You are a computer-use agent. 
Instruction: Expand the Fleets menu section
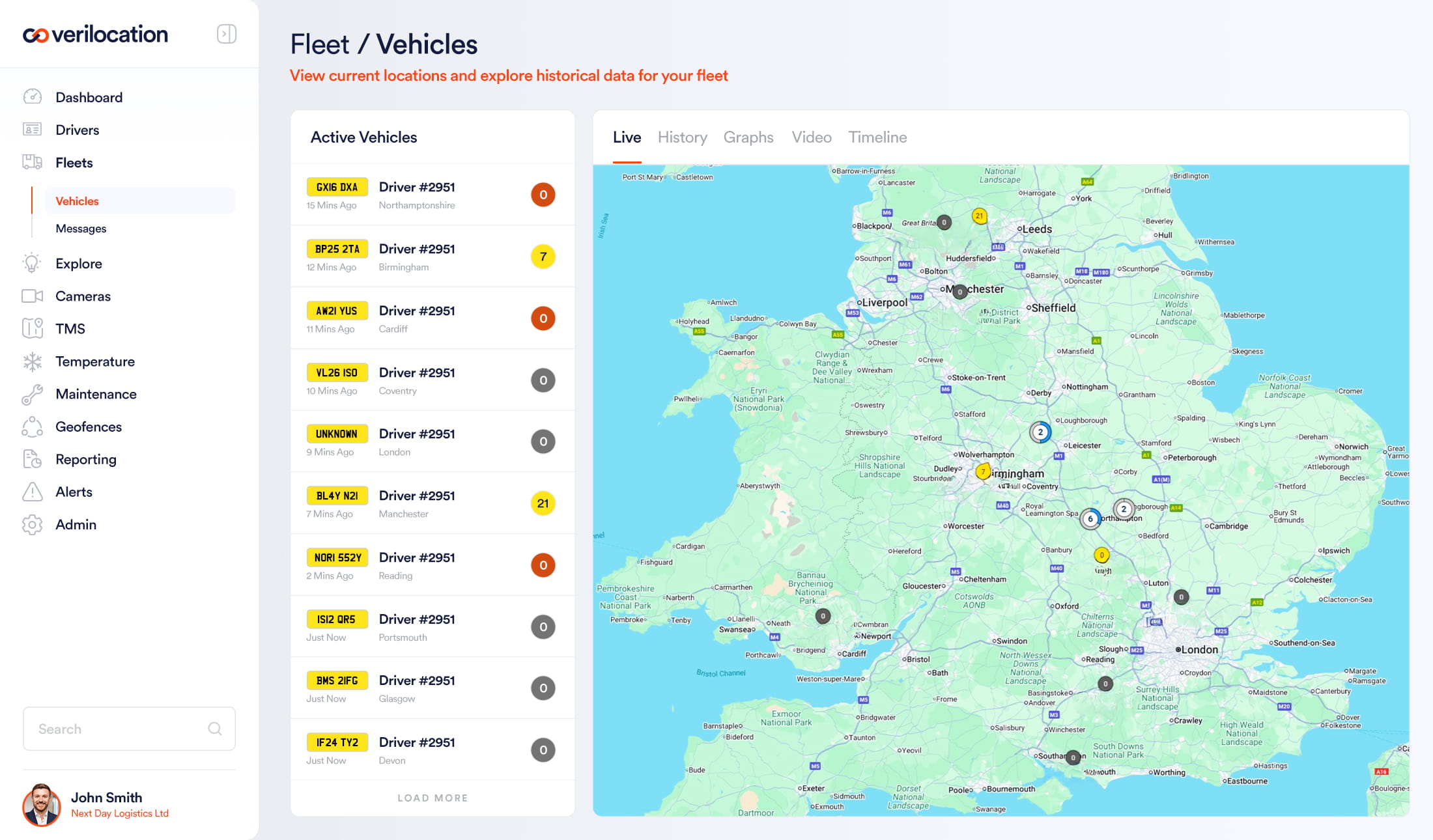click(x=74, y=163)
